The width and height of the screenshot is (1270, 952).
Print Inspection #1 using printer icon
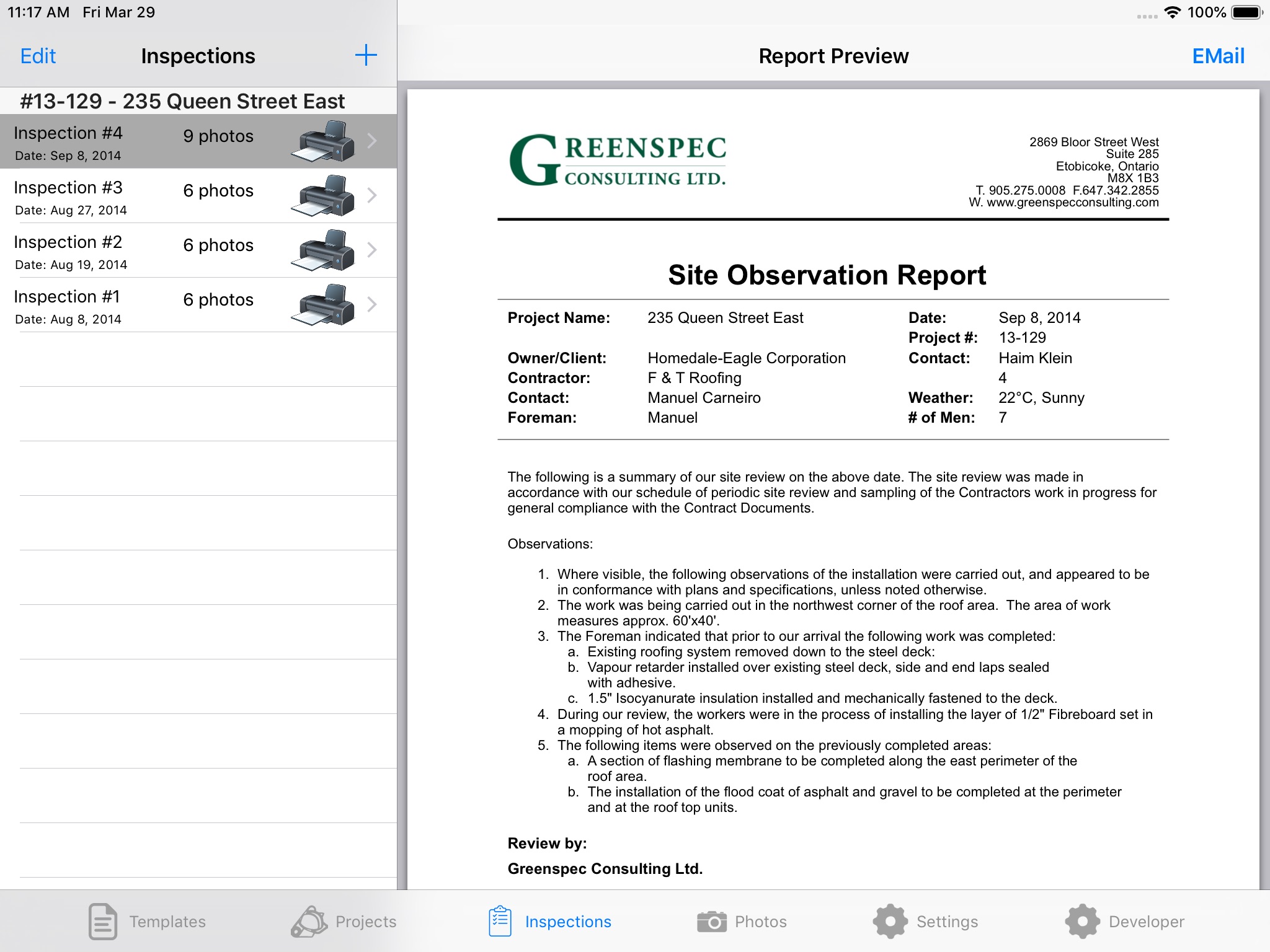tap(322, 305)
